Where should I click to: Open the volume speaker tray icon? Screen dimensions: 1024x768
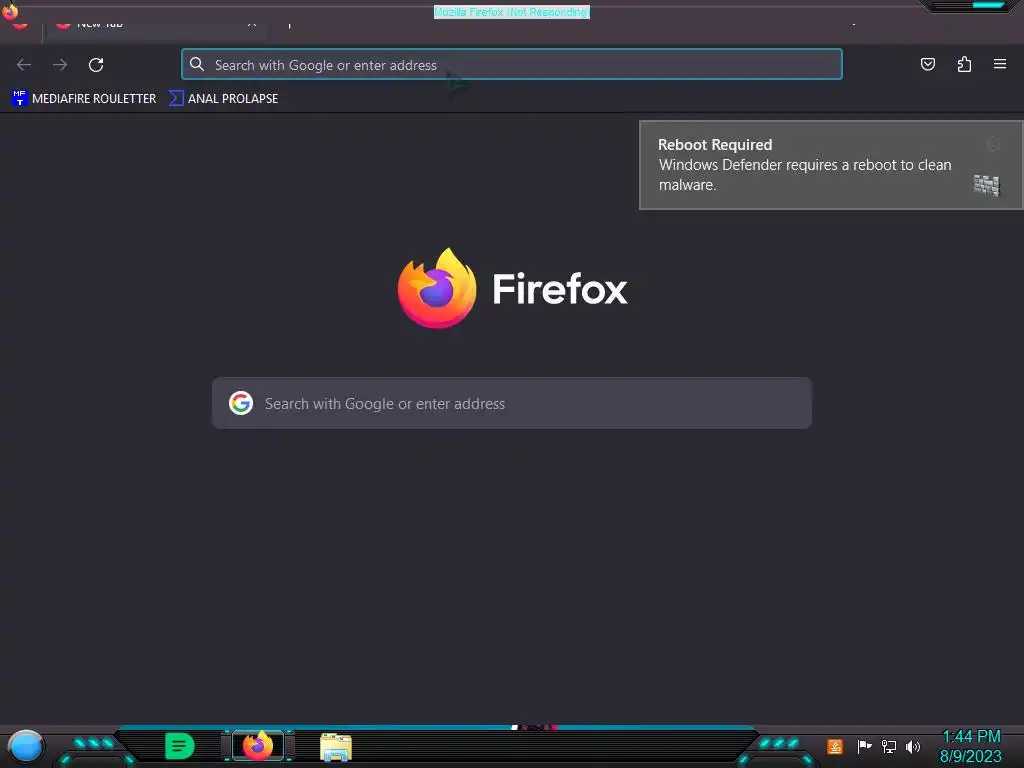click(913, 746)
